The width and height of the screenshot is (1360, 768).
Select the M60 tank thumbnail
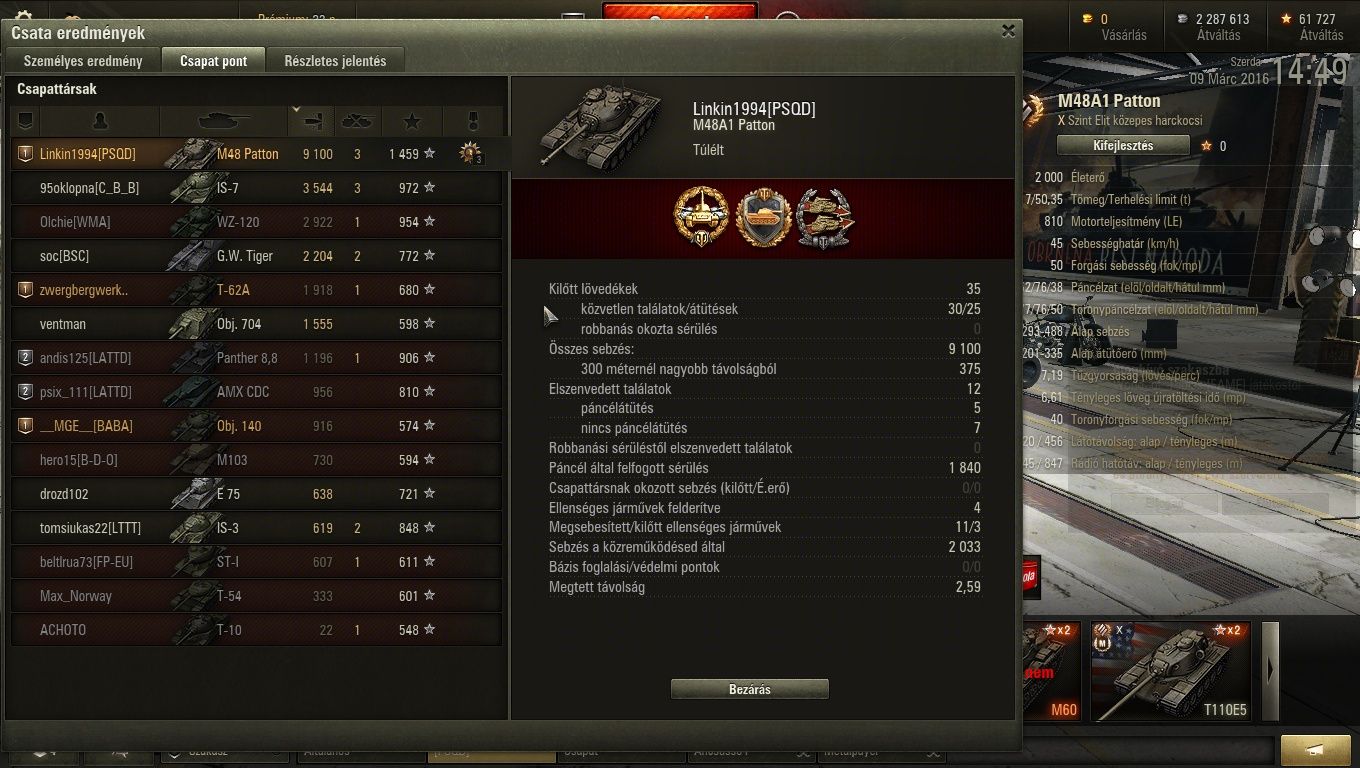click(1052, 670)
